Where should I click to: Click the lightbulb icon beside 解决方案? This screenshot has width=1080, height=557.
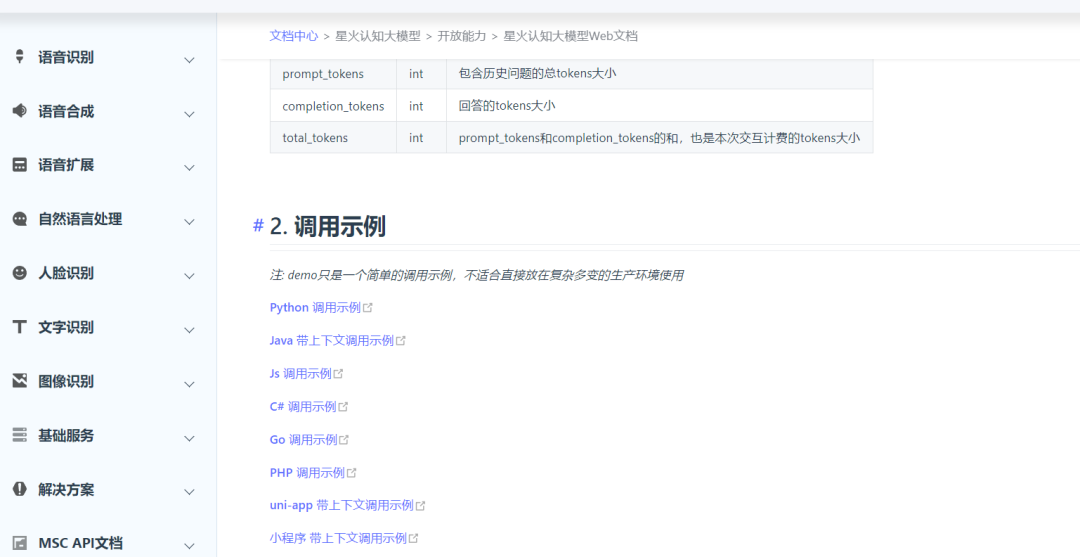pos(19,489)
